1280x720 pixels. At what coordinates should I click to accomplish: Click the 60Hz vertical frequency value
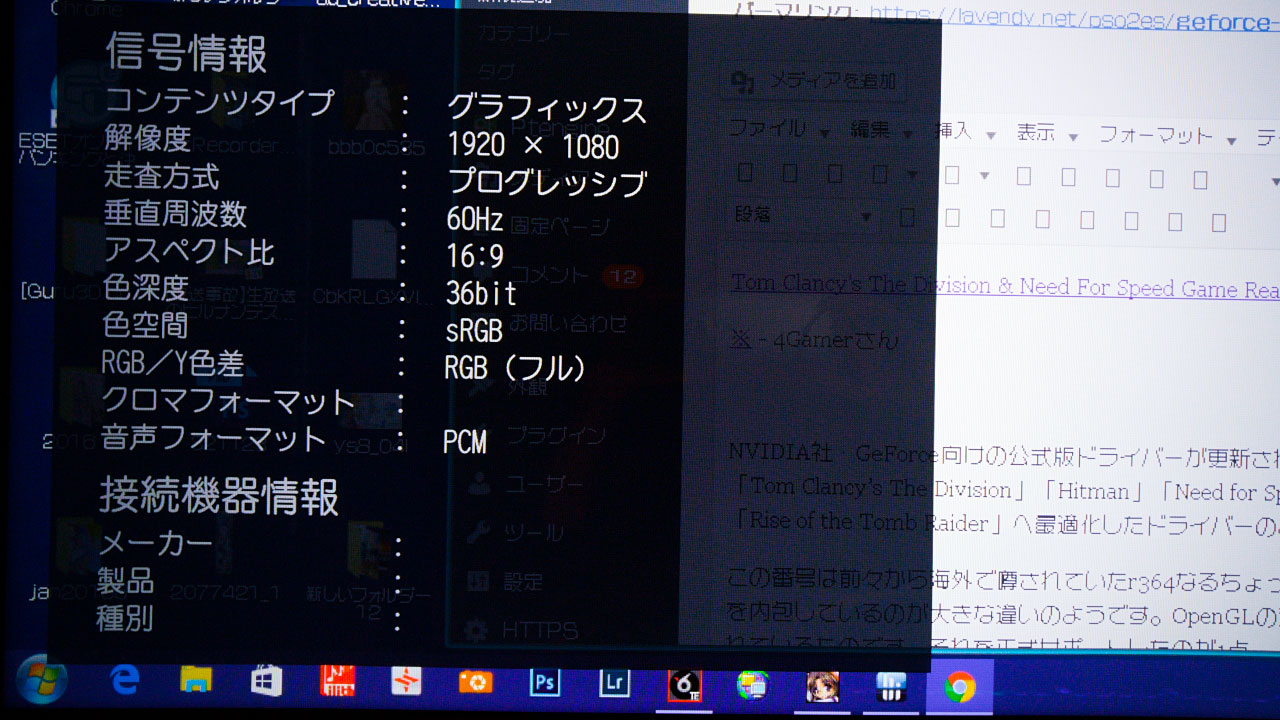475,219
